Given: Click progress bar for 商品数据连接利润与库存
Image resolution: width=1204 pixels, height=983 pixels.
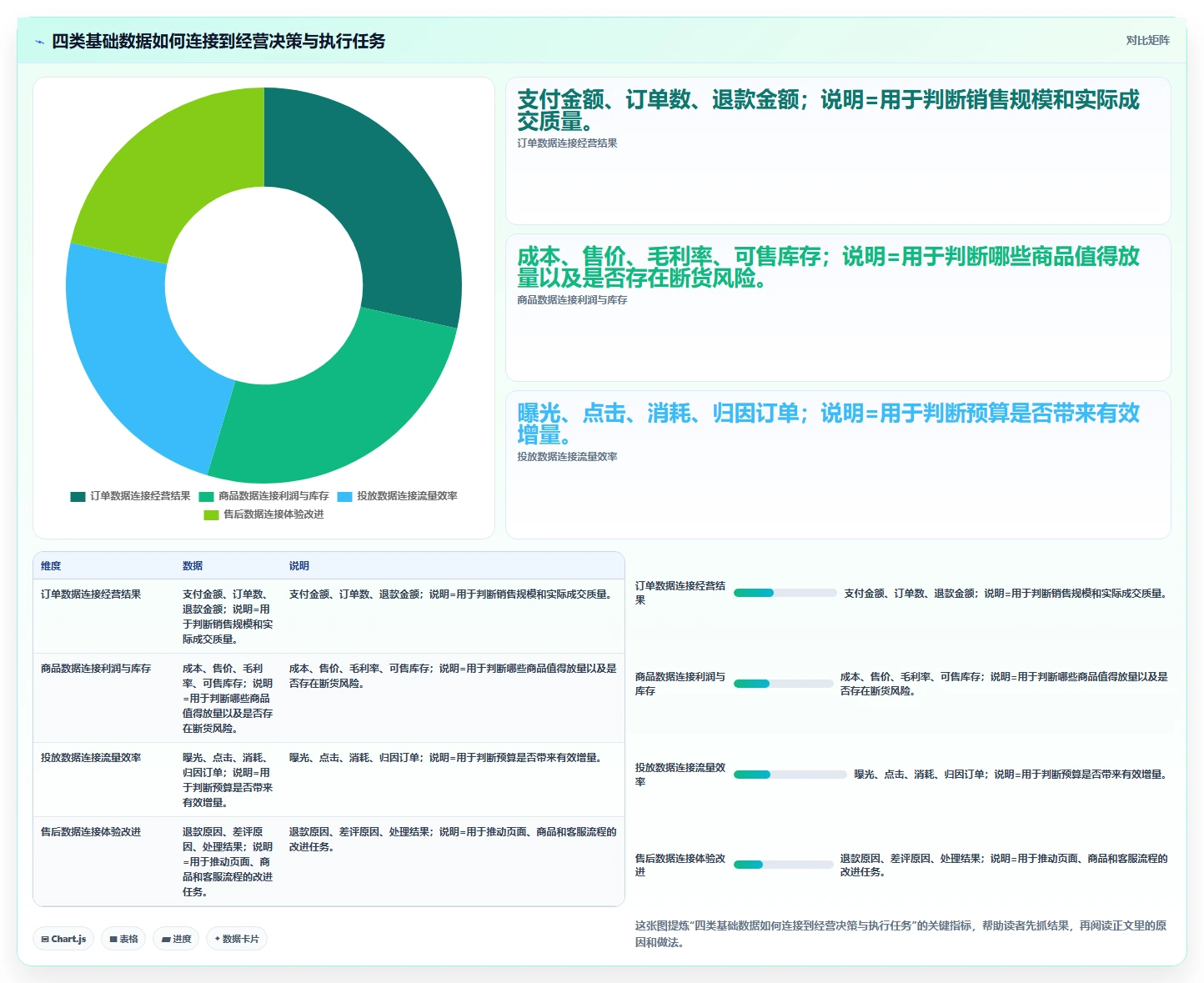Looking at the screenshot, I should [784, 684].
